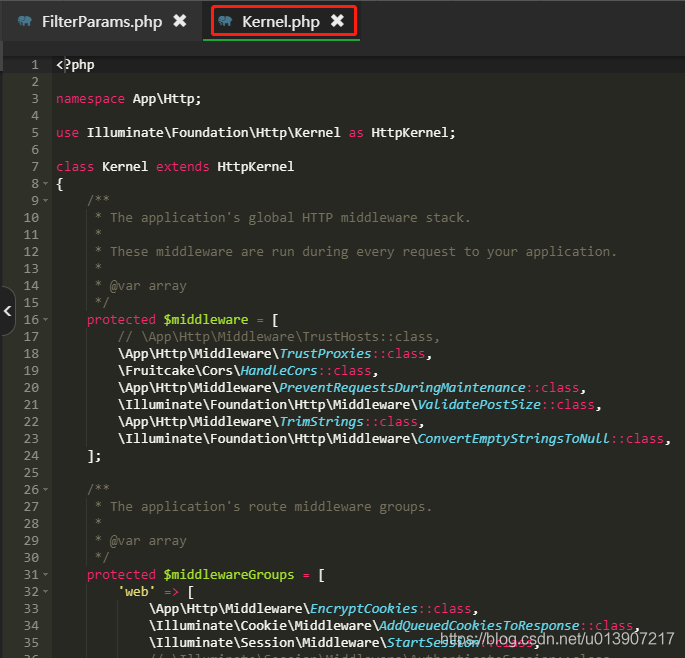Click the '<?php' opening tag on line 1

coord(75,65)
